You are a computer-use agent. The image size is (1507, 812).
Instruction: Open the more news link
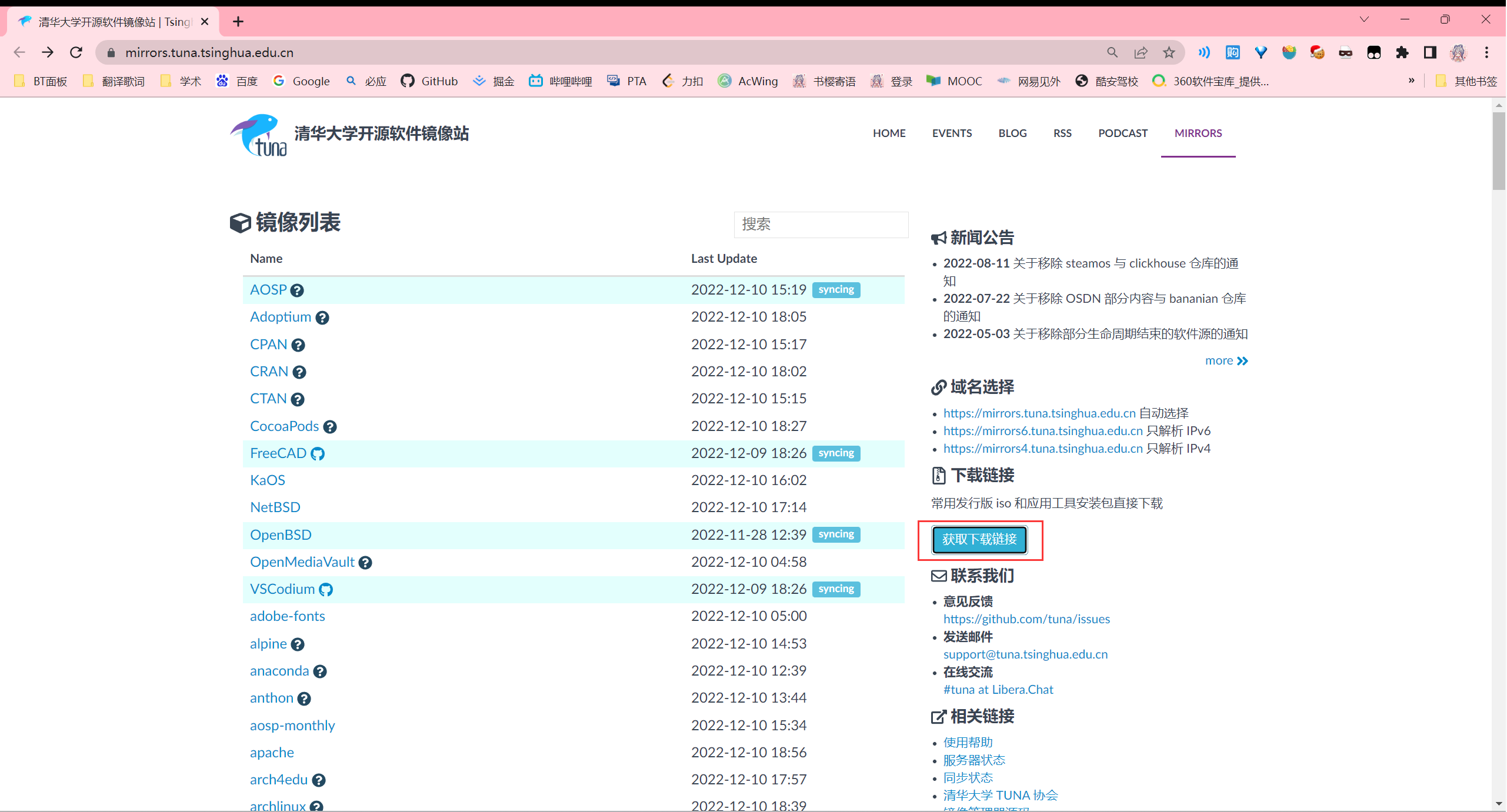(x=1226, y=361)
